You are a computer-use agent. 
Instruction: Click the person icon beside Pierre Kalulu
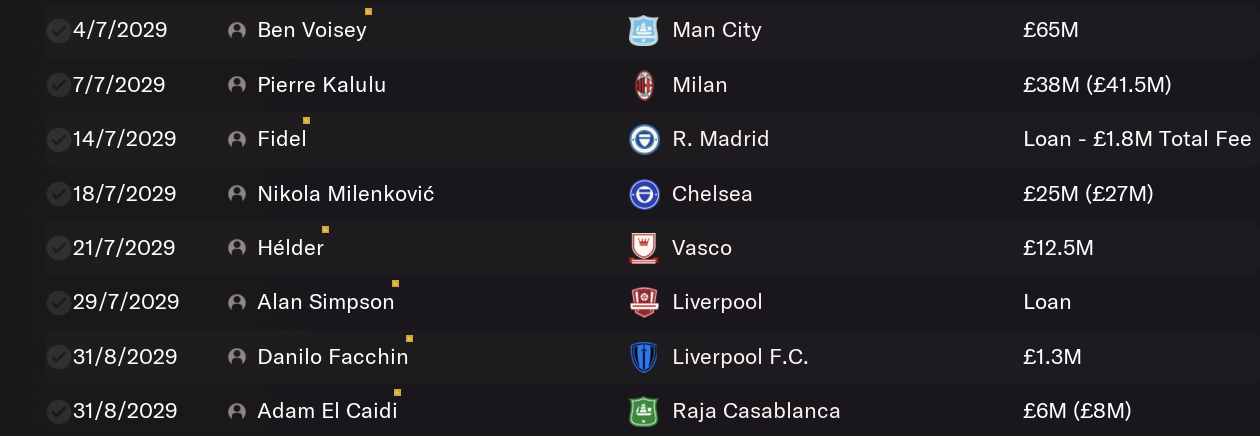pos(237,85)
